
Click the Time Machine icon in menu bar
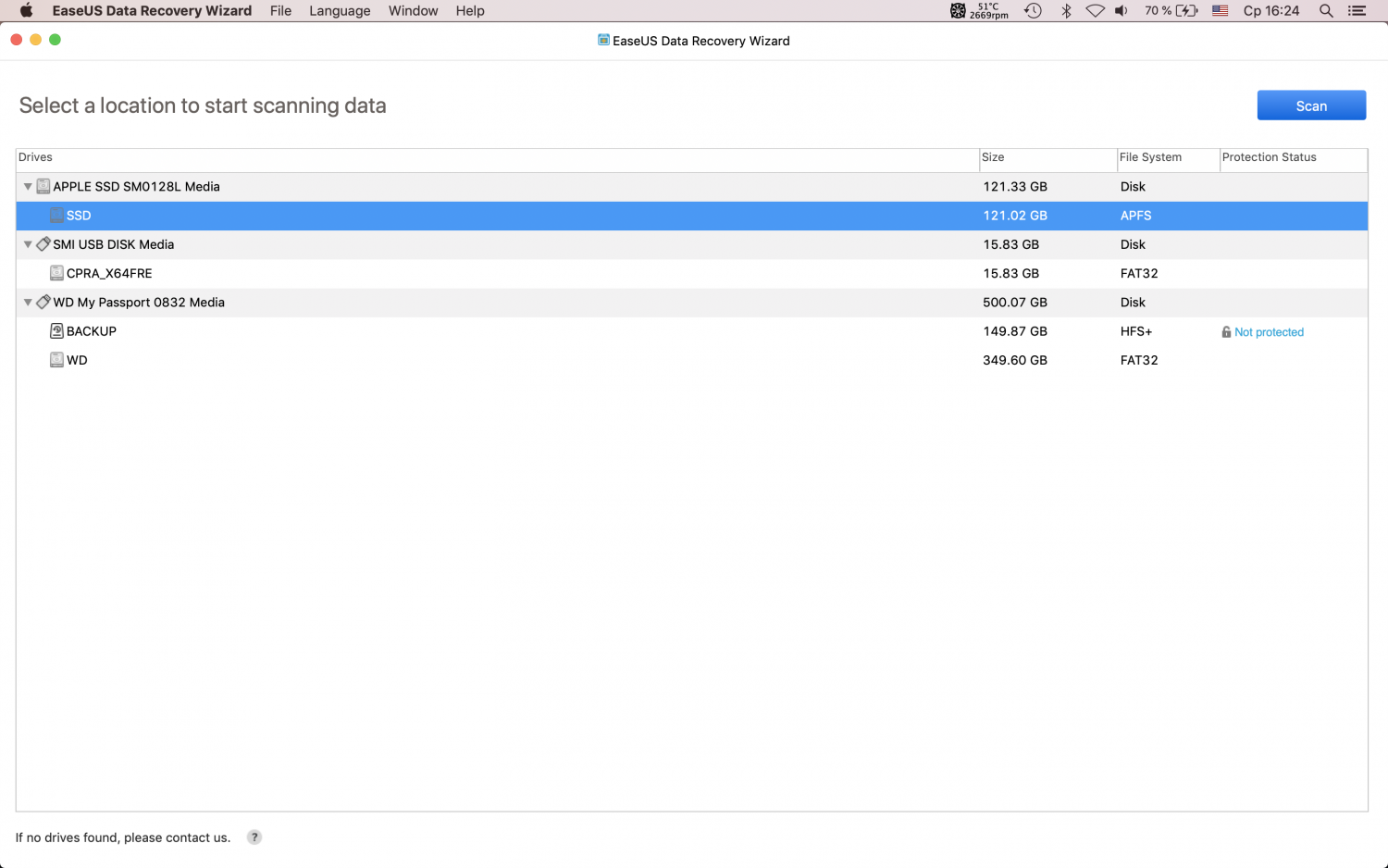[1033, 11]
